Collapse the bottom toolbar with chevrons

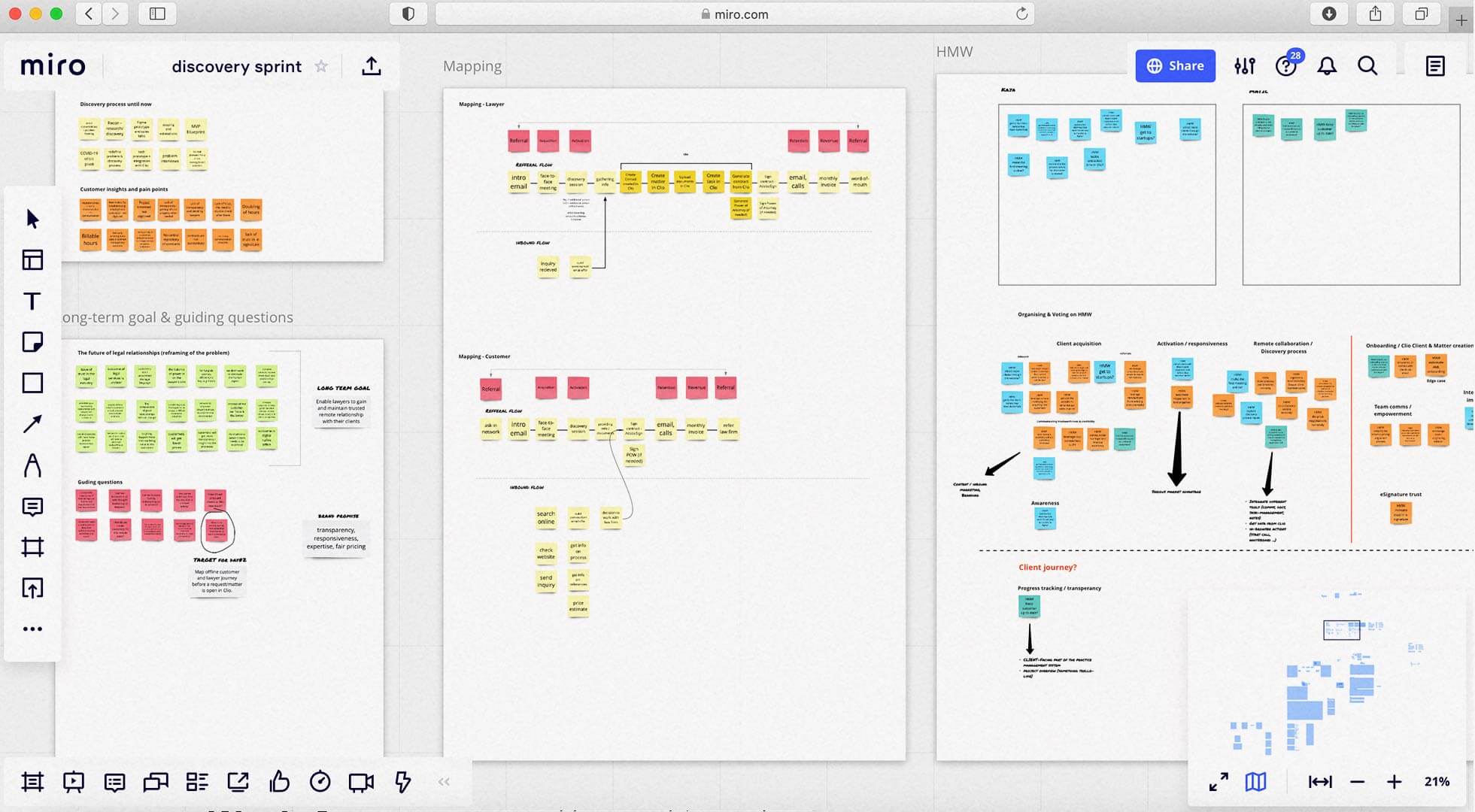coord(444,782)
